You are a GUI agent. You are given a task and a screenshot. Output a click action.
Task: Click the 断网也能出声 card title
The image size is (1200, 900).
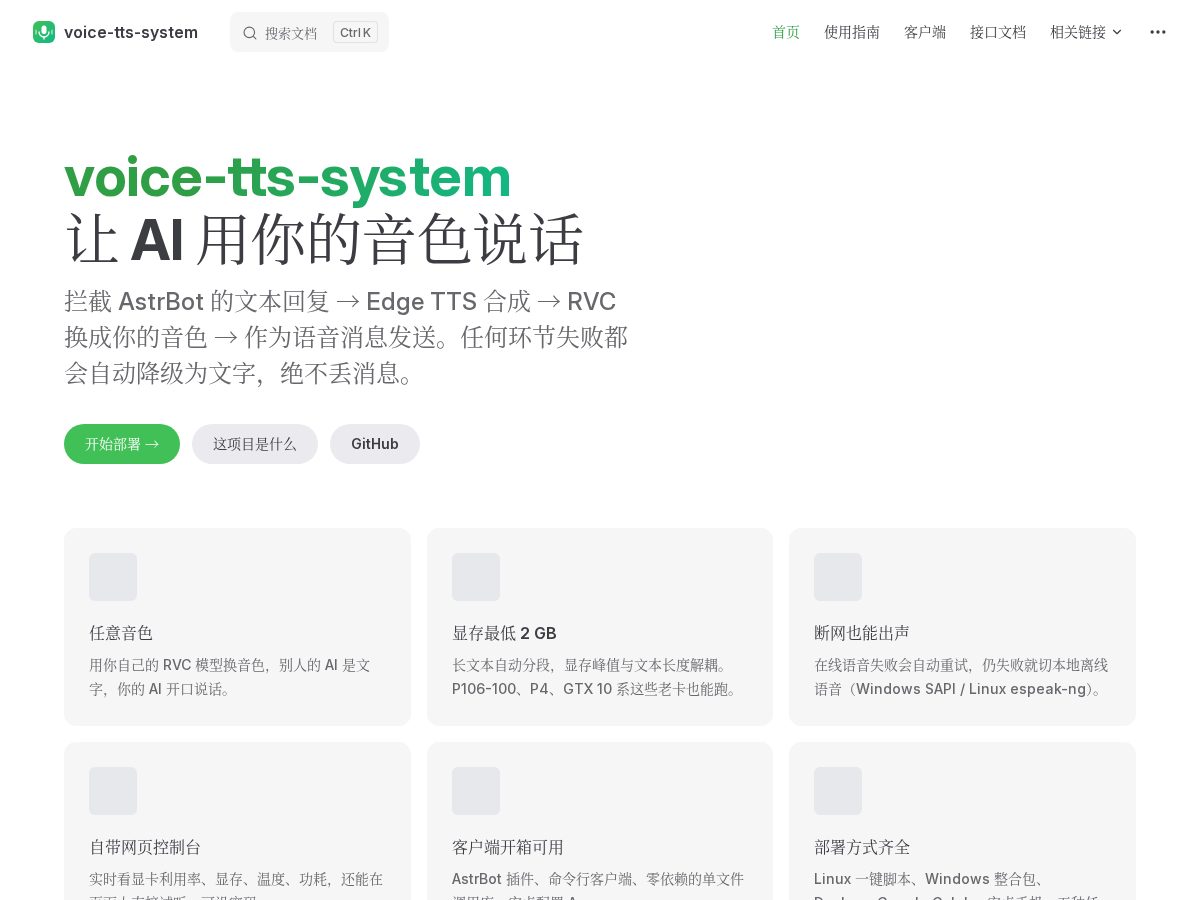862,633
